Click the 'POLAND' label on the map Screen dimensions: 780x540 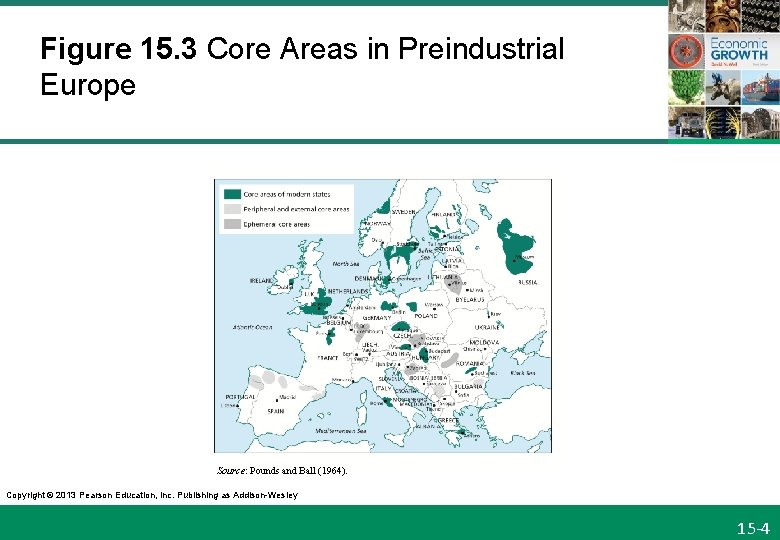[426, 316]
